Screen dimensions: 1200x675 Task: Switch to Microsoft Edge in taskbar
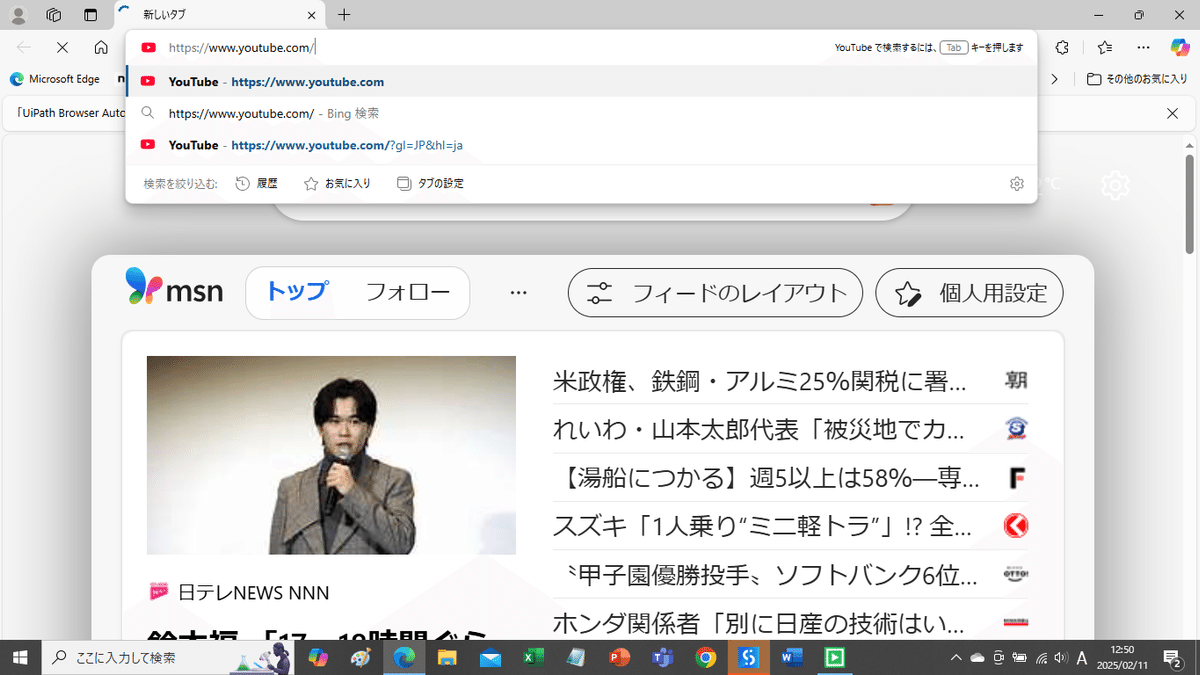click(x=404, y=657)
